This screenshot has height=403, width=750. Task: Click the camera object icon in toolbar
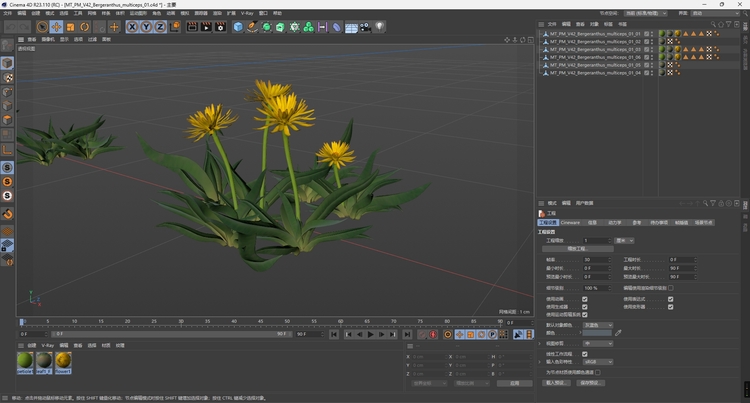[x=366, y=27]
